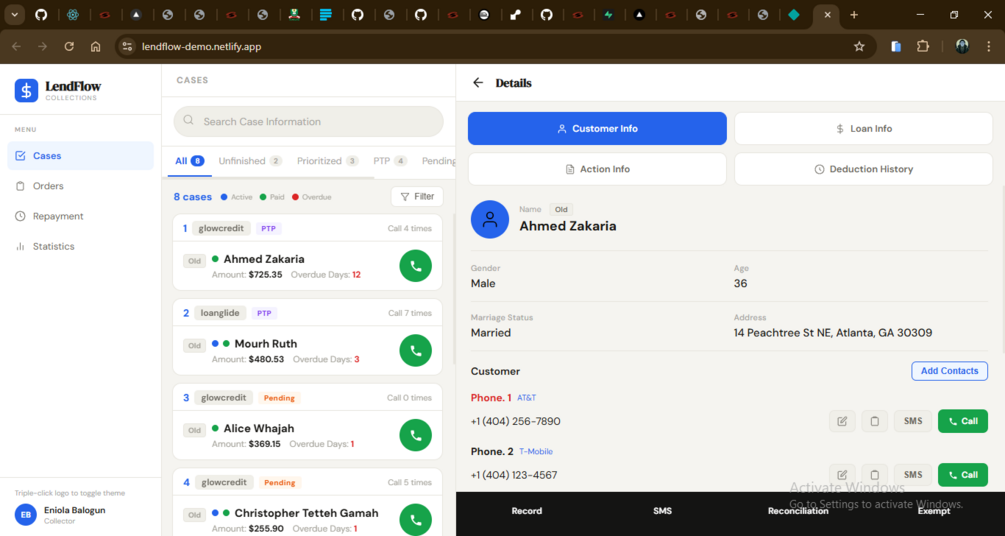This screenshot has height=536, width=1005.
Task: Open the Filter options for cases
Action: 417,197
